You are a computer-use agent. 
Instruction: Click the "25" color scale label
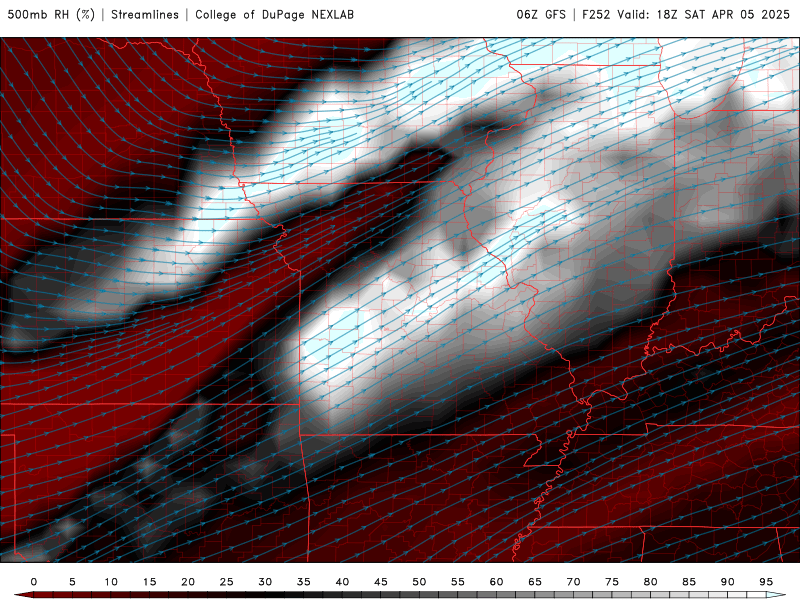coord(227,582)
